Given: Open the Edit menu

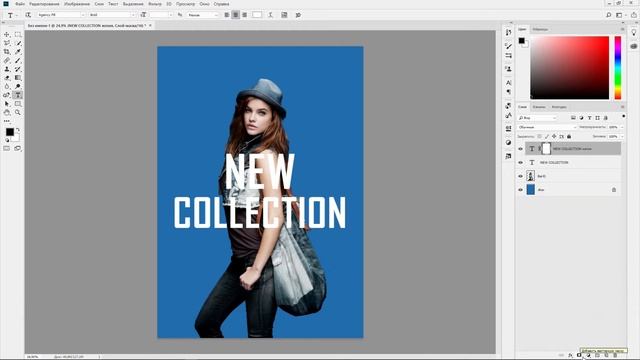Looking at the screenshot, I should (44, 4).
